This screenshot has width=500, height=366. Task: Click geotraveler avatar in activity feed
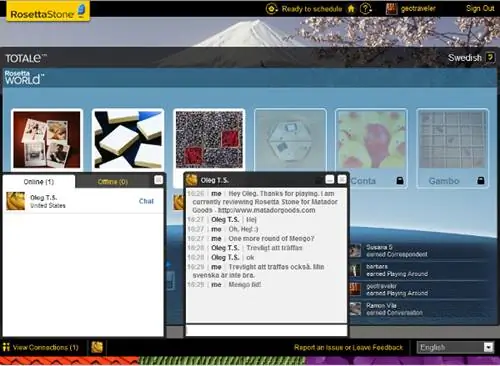[x=355, y=289]
